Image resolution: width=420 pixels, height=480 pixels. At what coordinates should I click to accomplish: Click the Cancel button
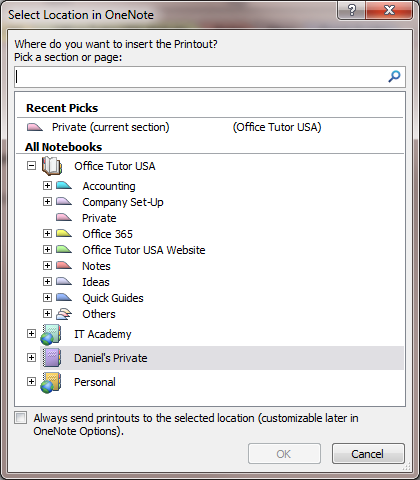[368, 454]
